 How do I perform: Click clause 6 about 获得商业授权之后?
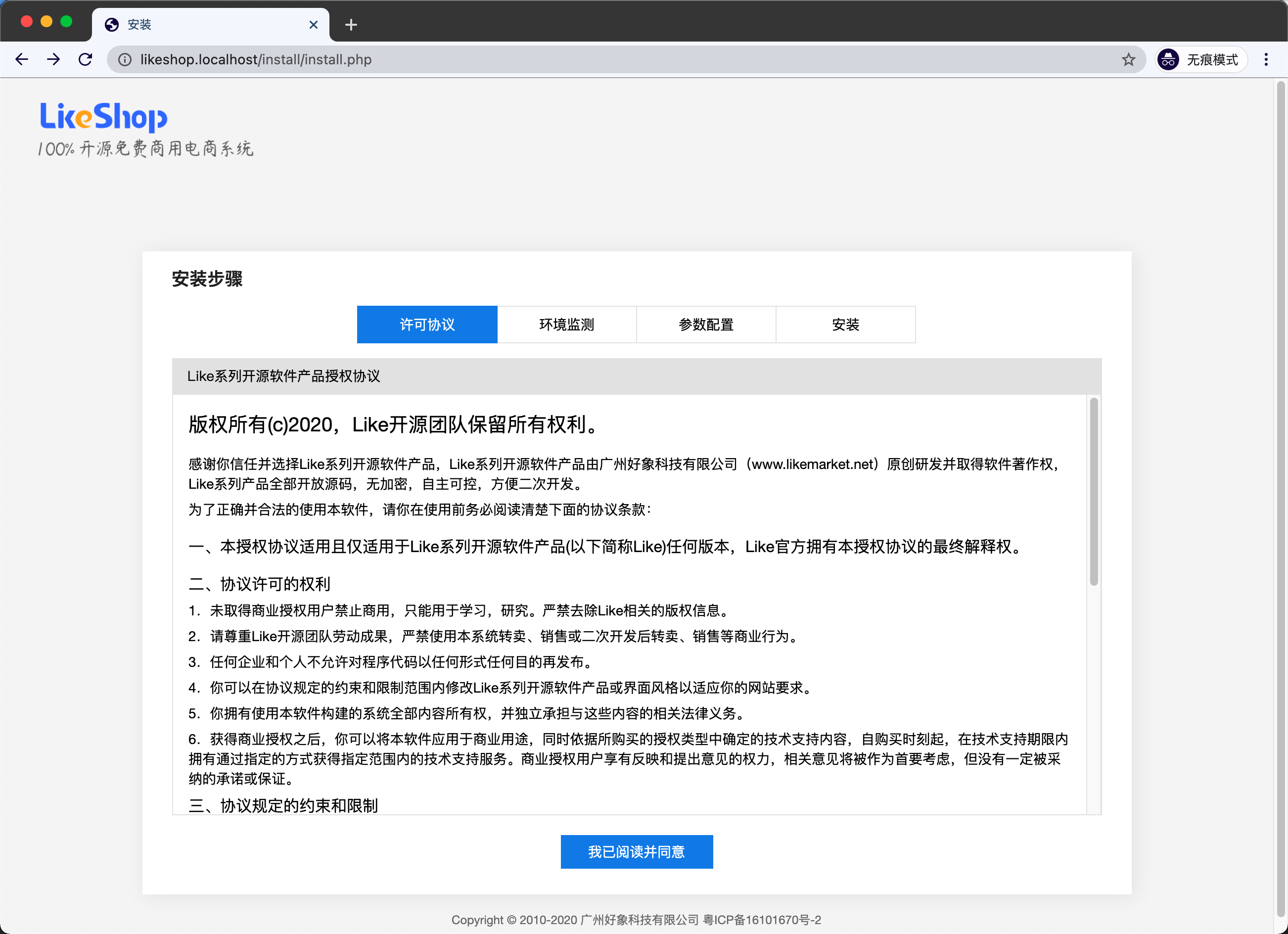tap(629, 759)
